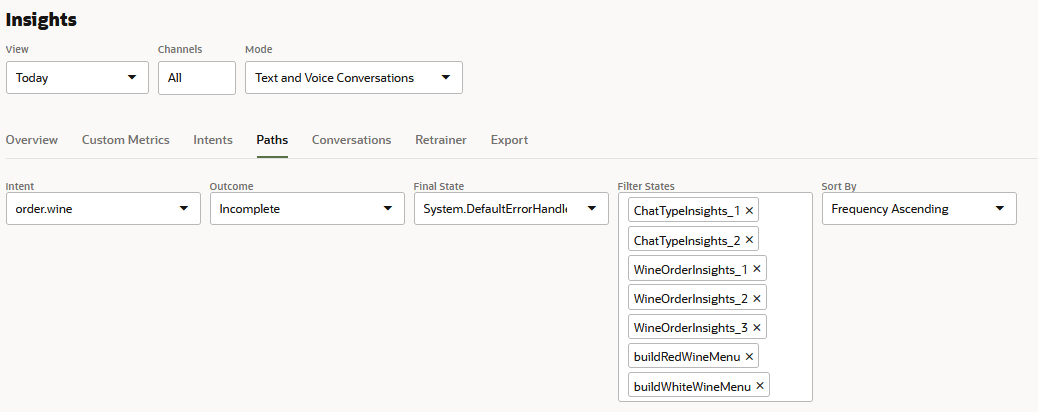Image resolution: width=1038 pixels, height=412 pixels.
Task: Open the Final State dropdown
Action: pos(510,209)
